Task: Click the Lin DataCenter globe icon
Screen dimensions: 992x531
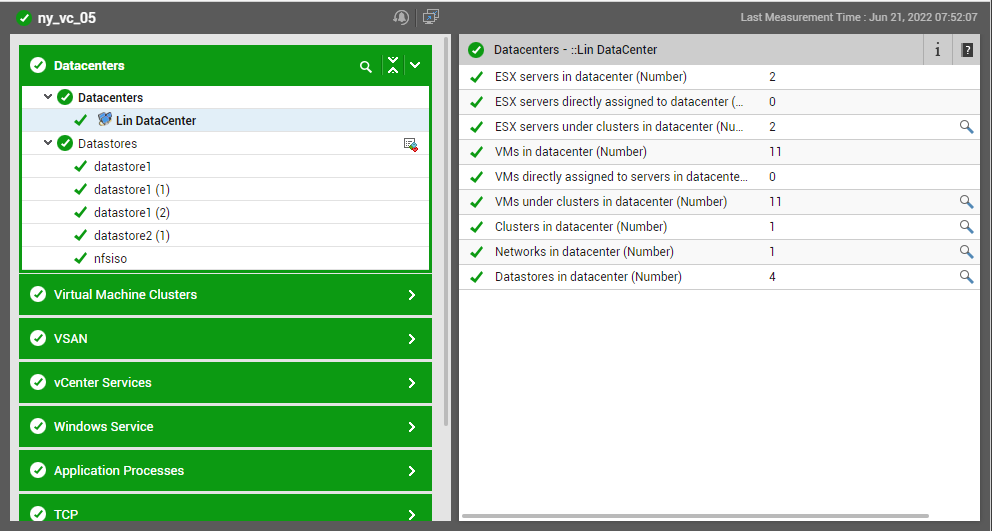Action: coord(104,120)
